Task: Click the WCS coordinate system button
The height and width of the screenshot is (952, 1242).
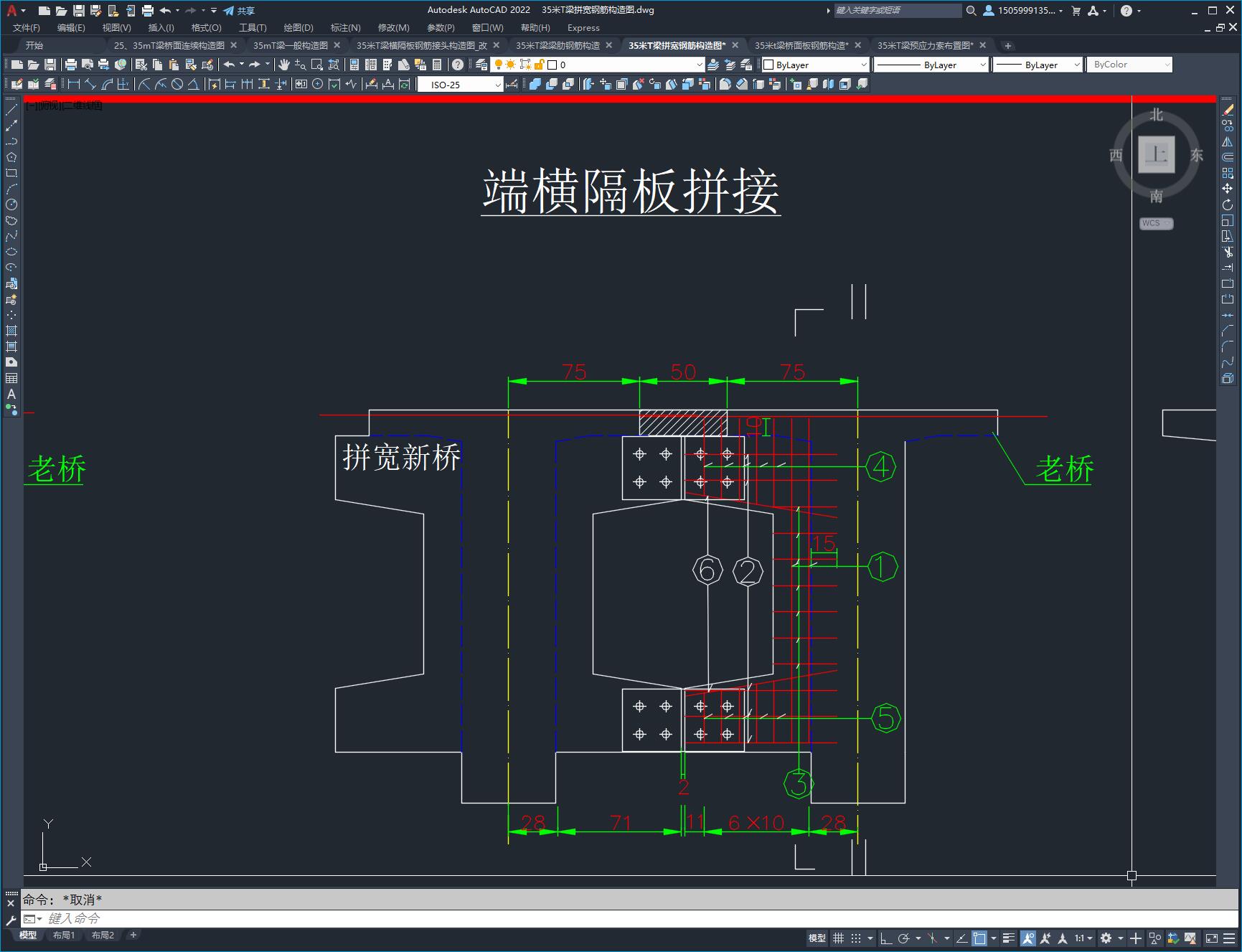Action: [1156, 223]
